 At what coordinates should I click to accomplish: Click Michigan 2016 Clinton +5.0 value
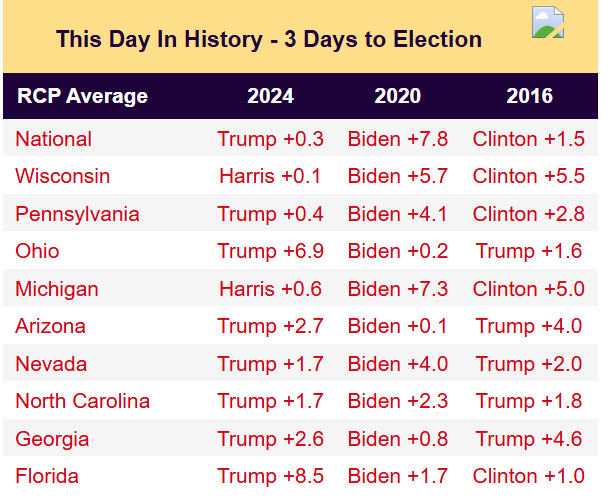click(529, 289)
